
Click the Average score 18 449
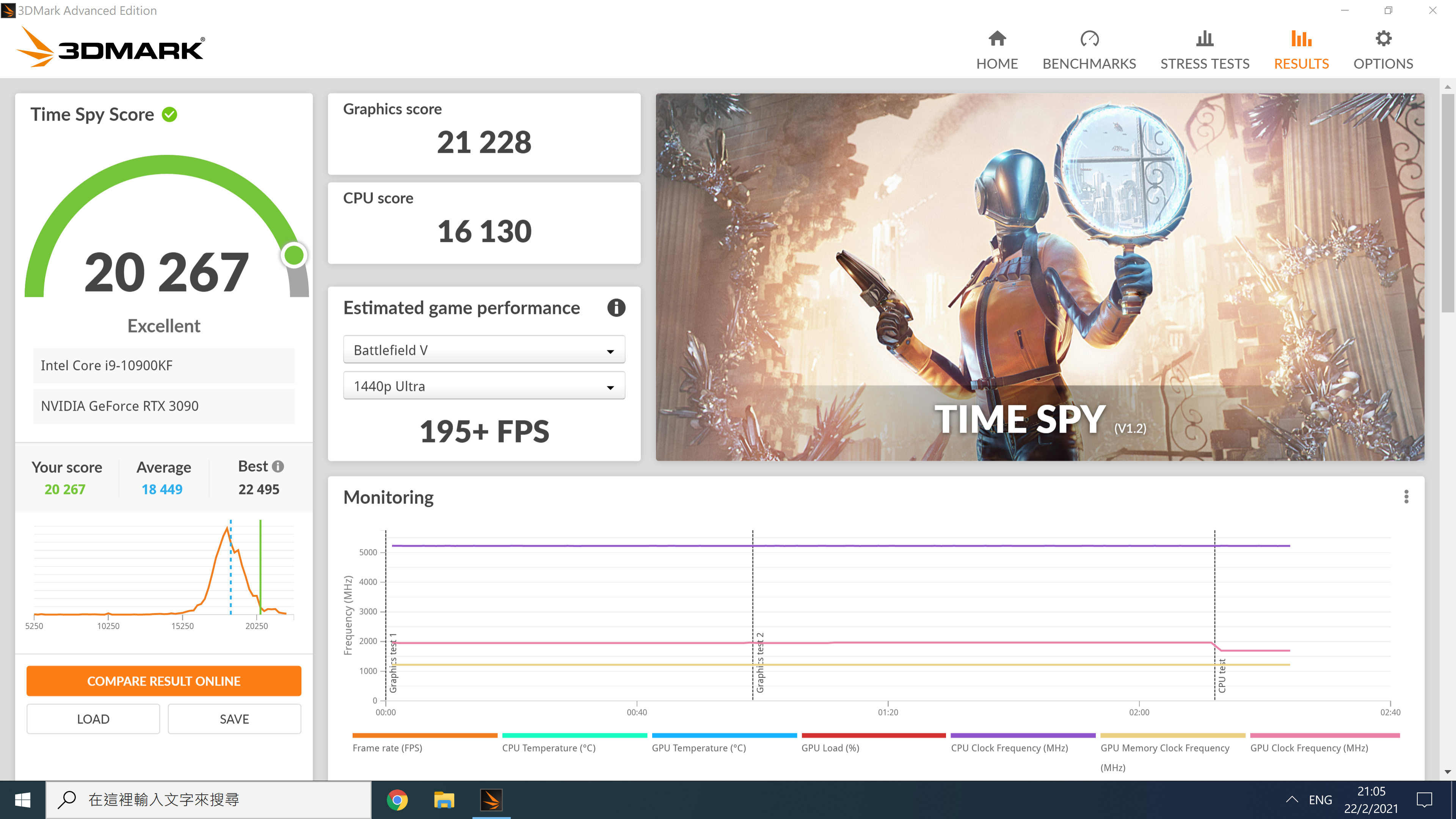tap(162, 490)
